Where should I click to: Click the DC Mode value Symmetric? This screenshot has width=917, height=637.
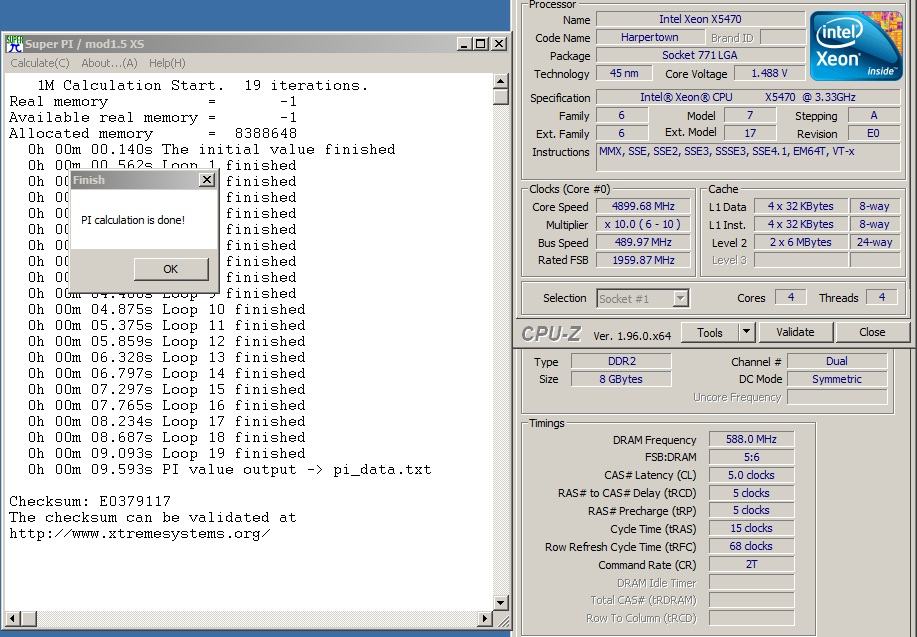tap(837, 380)
